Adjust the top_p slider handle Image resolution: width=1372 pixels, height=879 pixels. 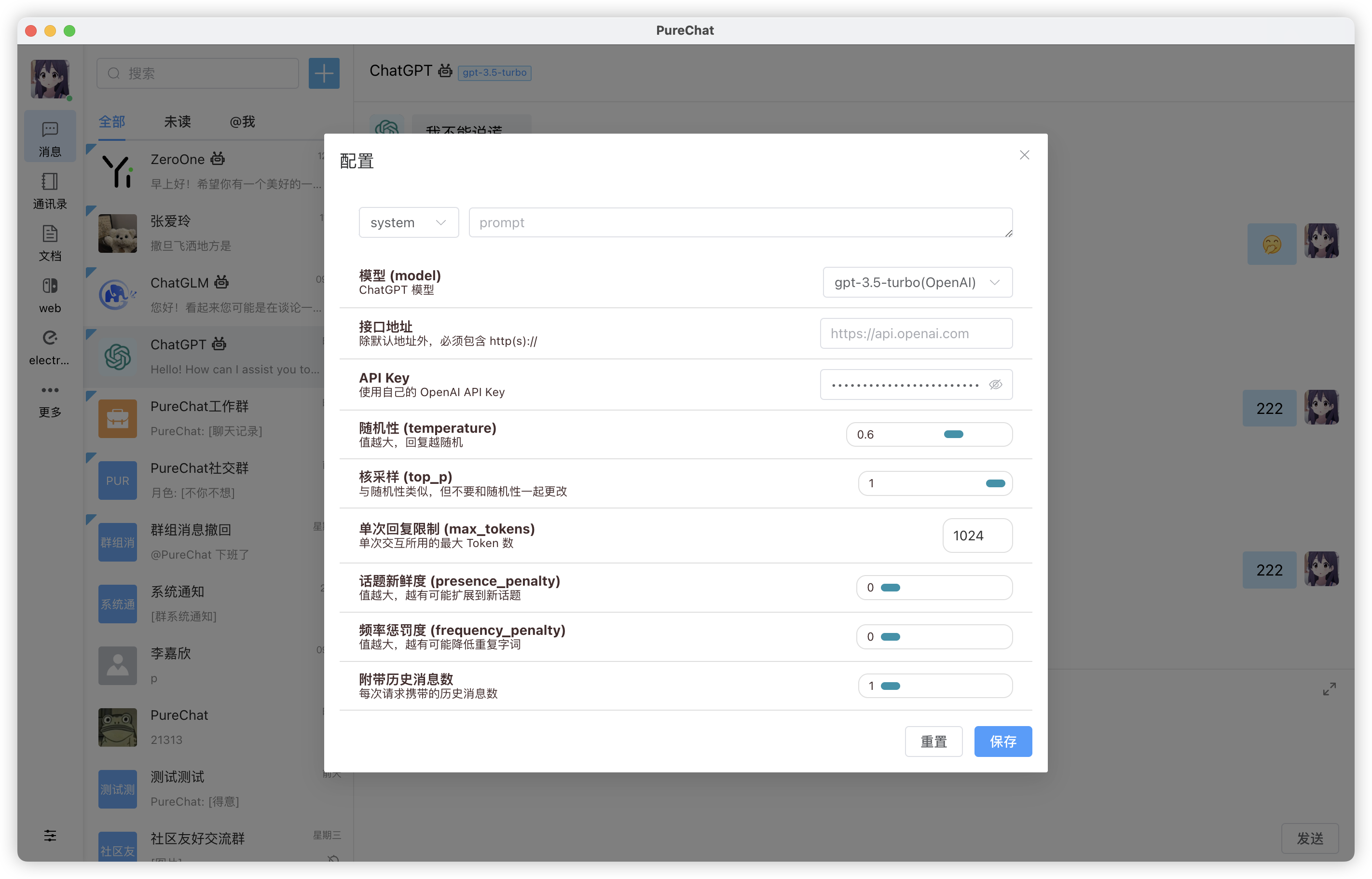pyautogui.click(x=995, y=483)
